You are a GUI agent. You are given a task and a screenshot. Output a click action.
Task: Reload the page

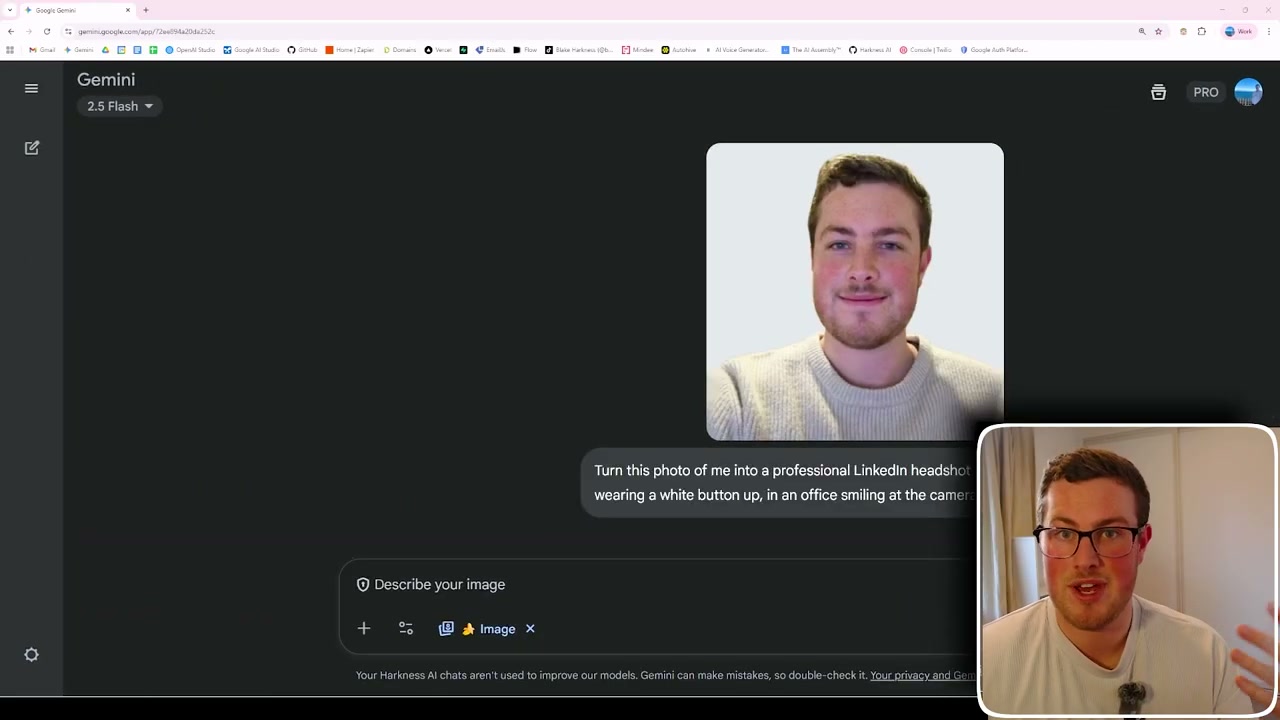[x=46, y=31]
